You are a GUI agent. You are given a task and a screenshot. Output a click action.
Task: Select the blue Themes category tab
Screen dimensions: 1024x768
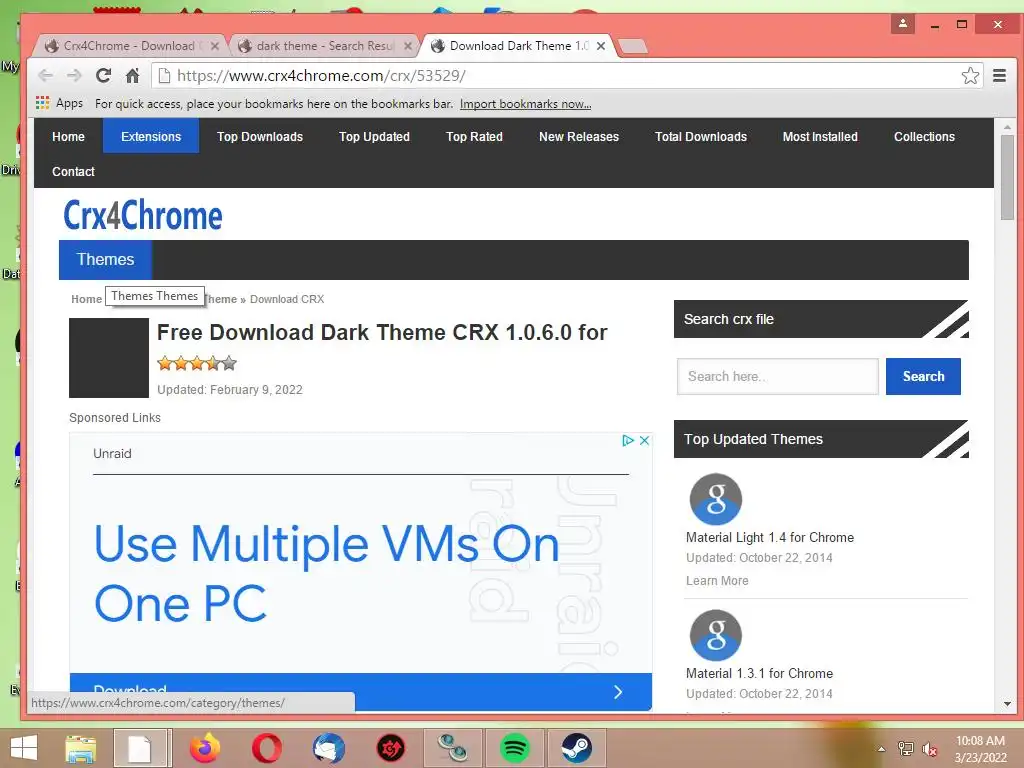coord(105,260)
